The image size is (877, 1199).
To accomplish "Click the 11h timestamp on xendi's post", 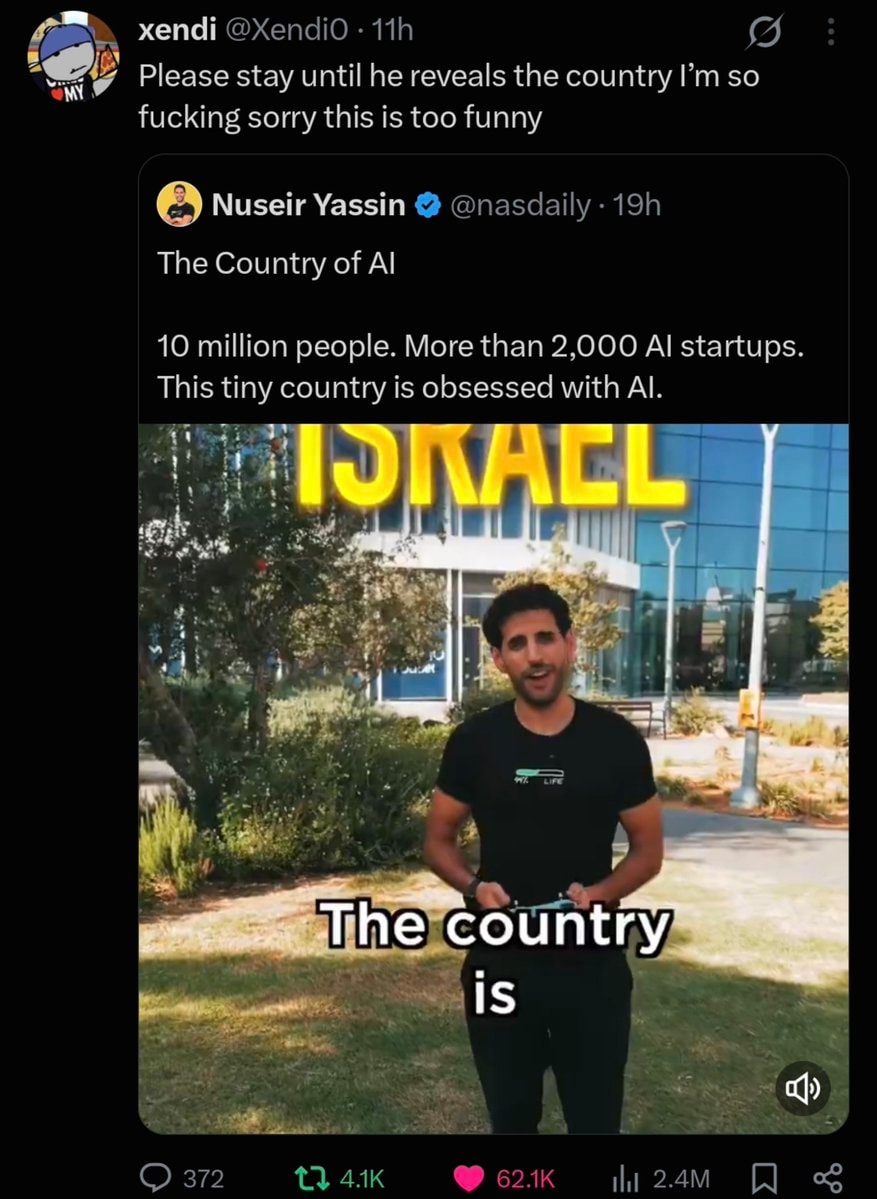I will tap(391, 30).
